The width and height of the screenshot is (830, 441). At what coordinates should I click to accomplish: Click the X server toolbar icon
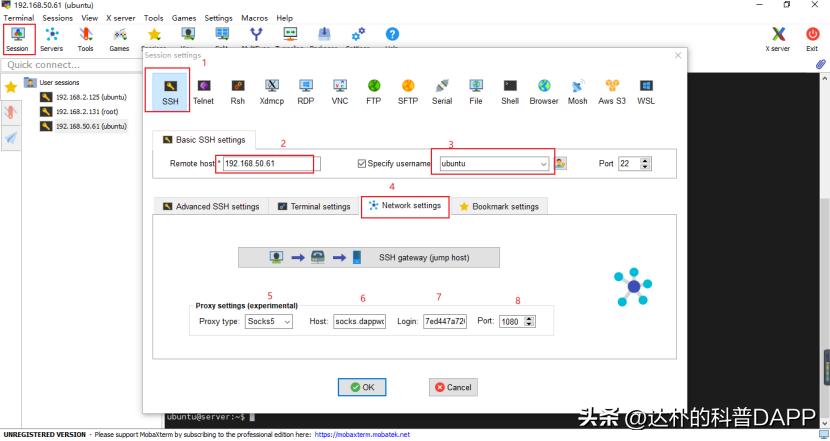point(778,39)
